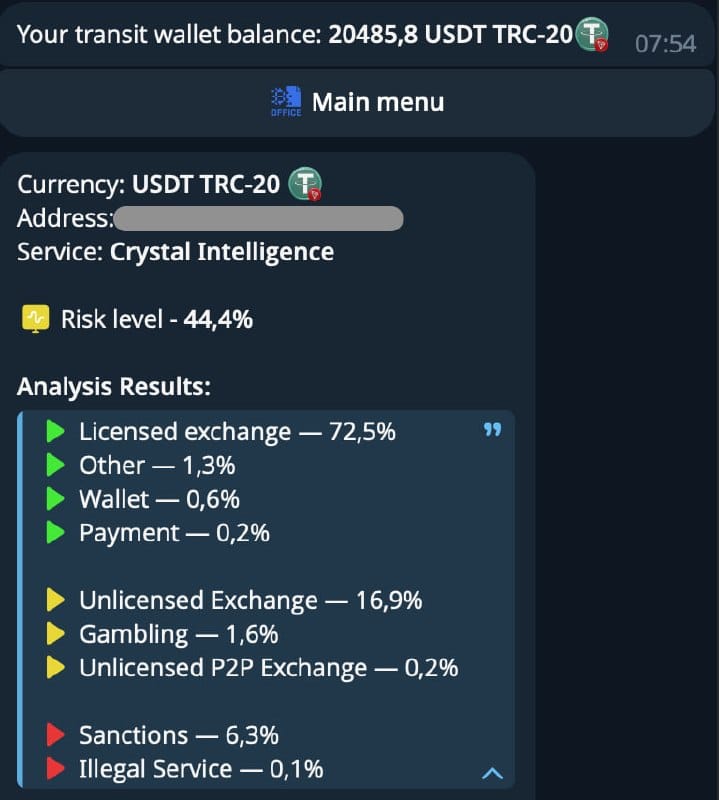Click the green arrow beside Payment

(x=55, y=533)
